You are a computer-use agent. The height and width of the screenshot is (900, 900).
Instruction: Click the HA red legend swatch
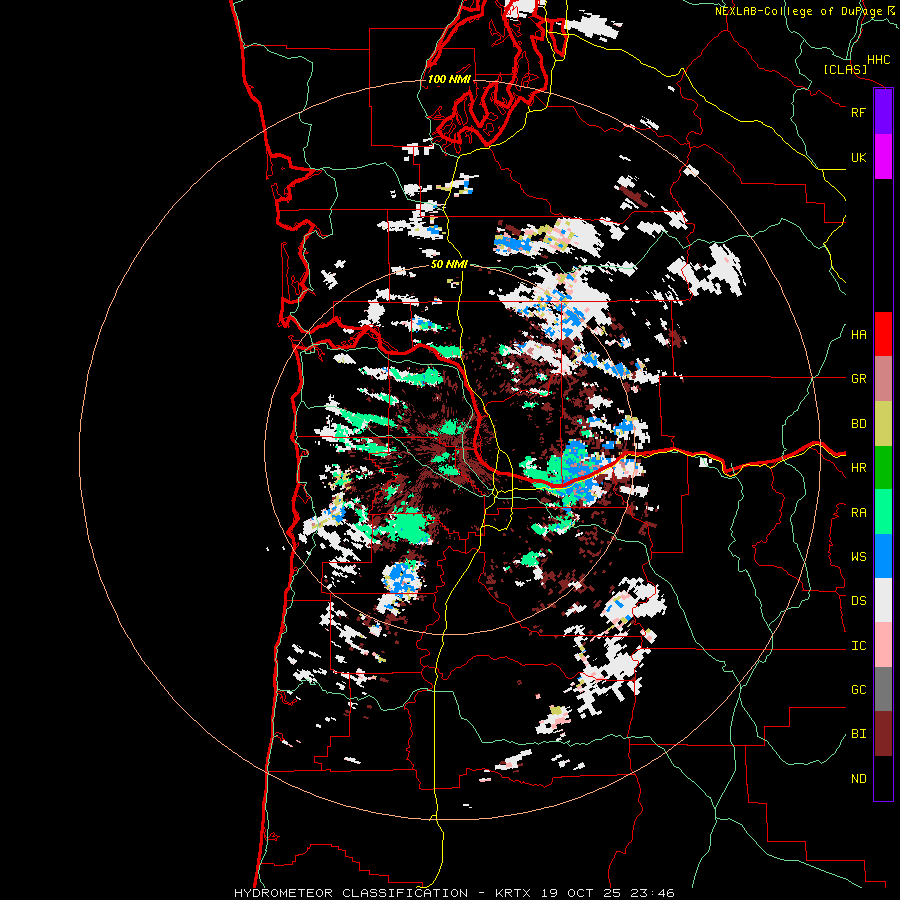pos(883,334)
